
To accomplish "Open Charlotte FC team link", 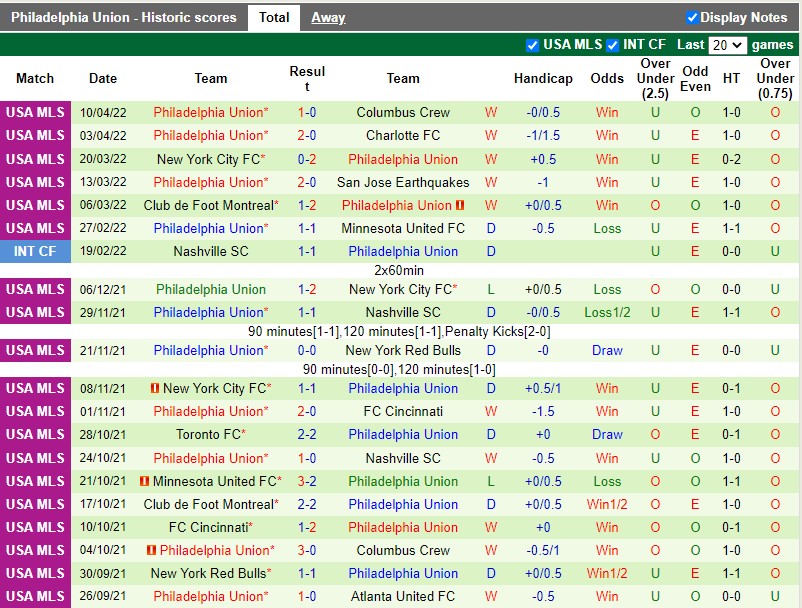I will coord(403,136).
